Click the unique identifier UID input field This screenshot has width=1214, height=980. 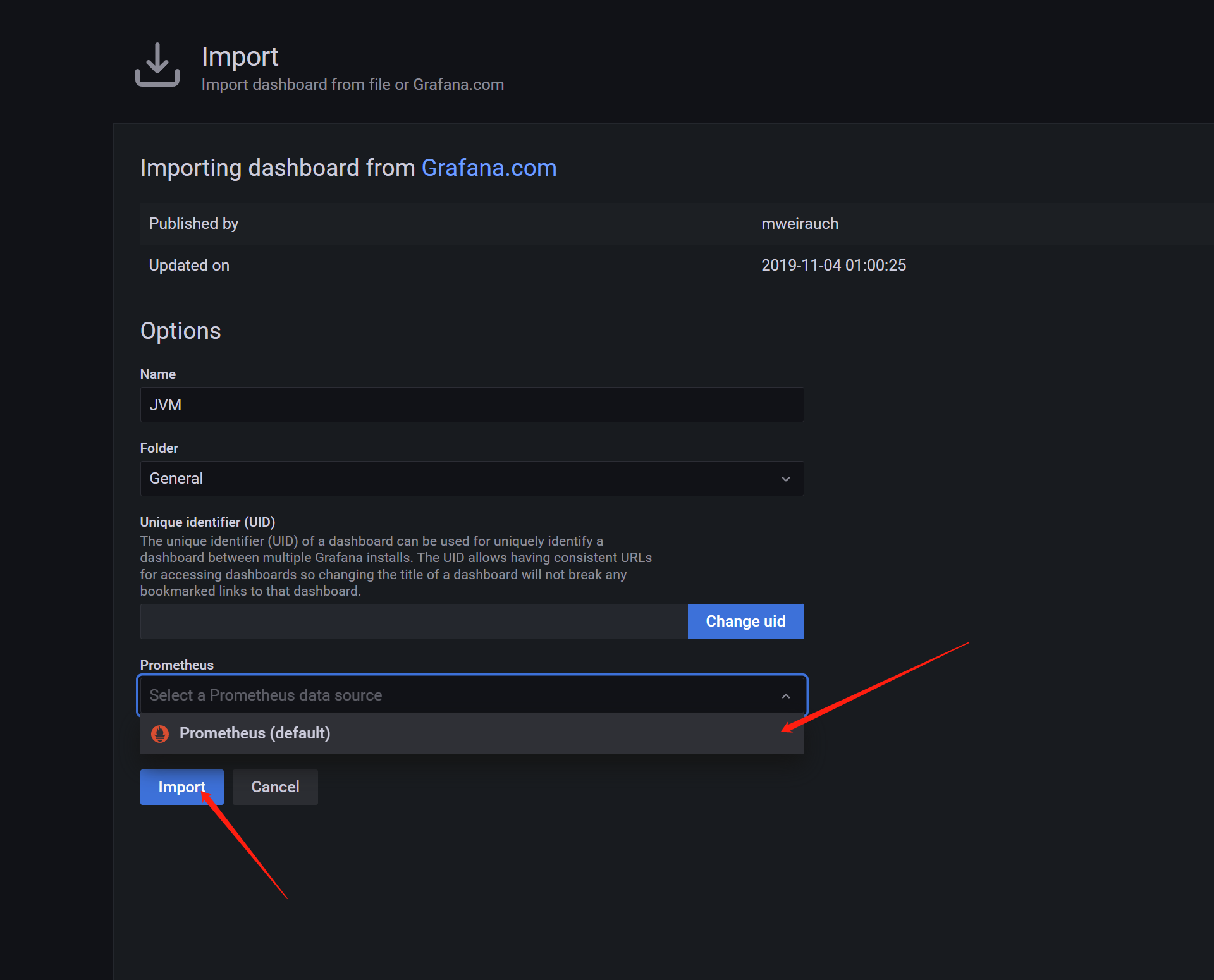pyautogui.click(x=414, y=622)
